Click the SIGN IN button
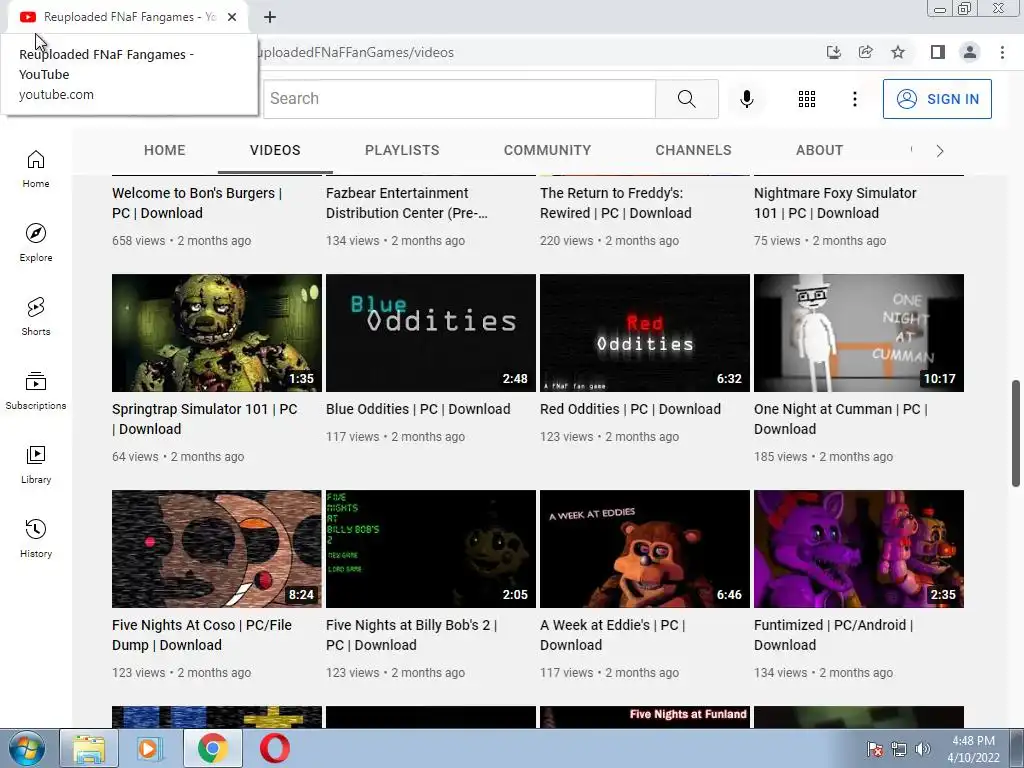1024x768 pixels. click(x=937, y=99)
